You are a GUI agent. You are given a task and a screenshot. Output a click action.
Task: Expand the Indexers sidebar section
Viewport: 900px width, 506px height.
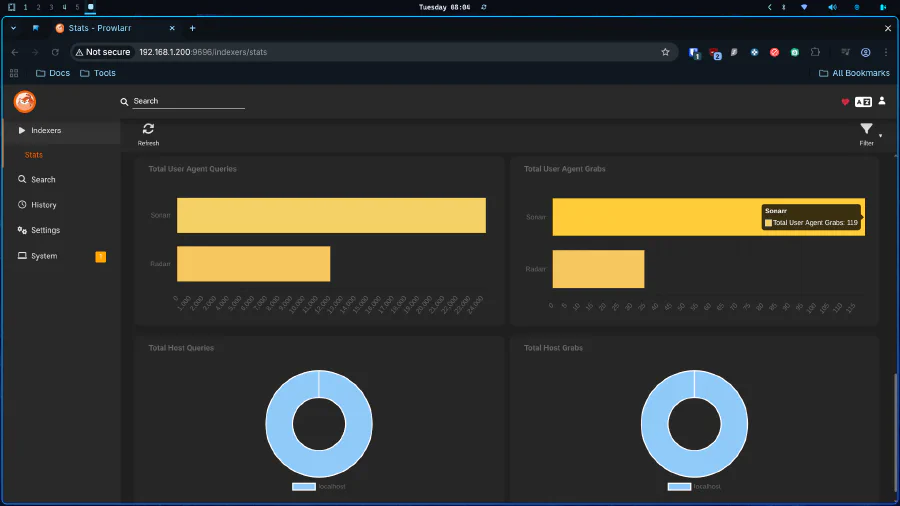45,130
